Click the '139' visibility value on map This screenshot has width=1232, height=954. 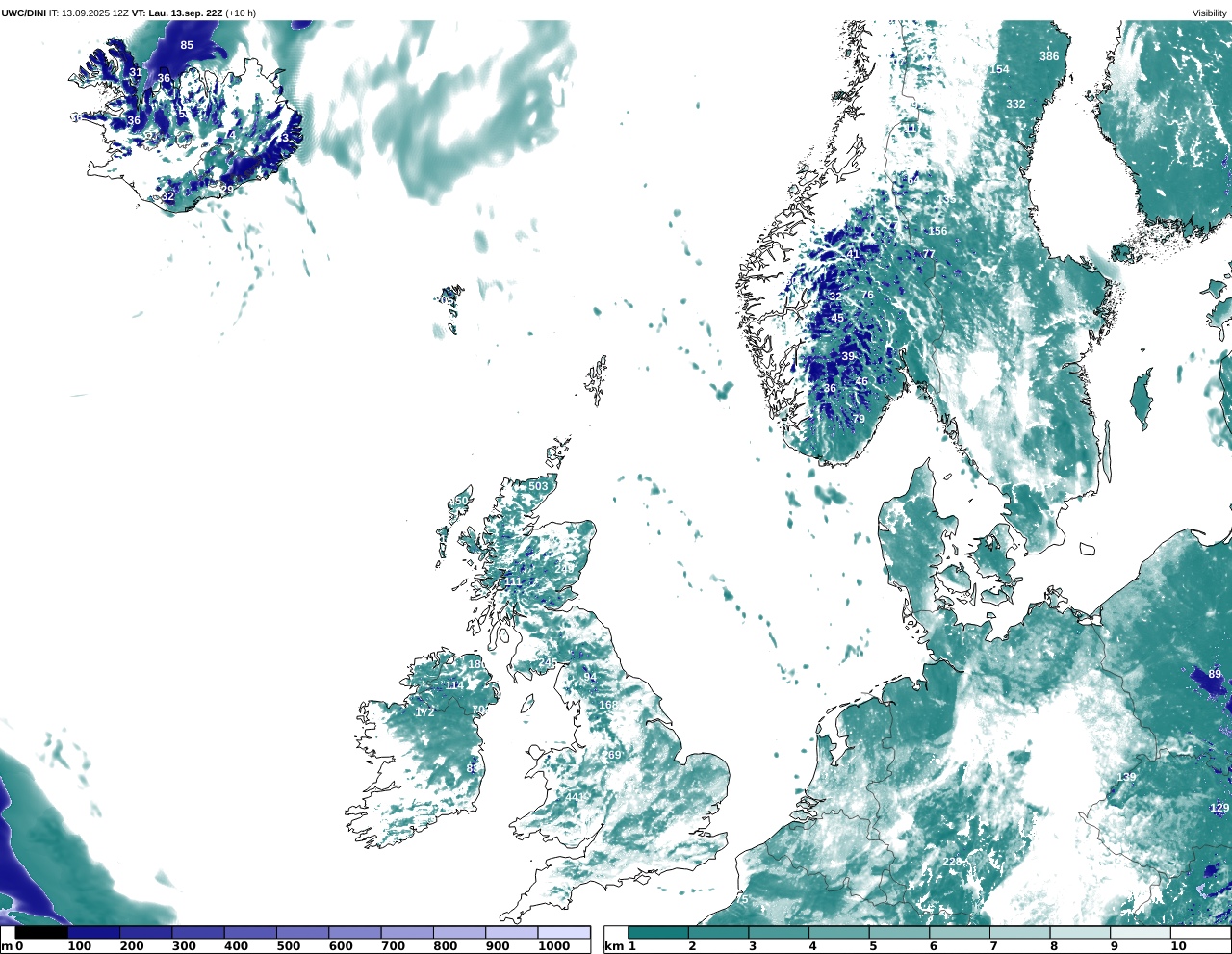(1126, 777)
